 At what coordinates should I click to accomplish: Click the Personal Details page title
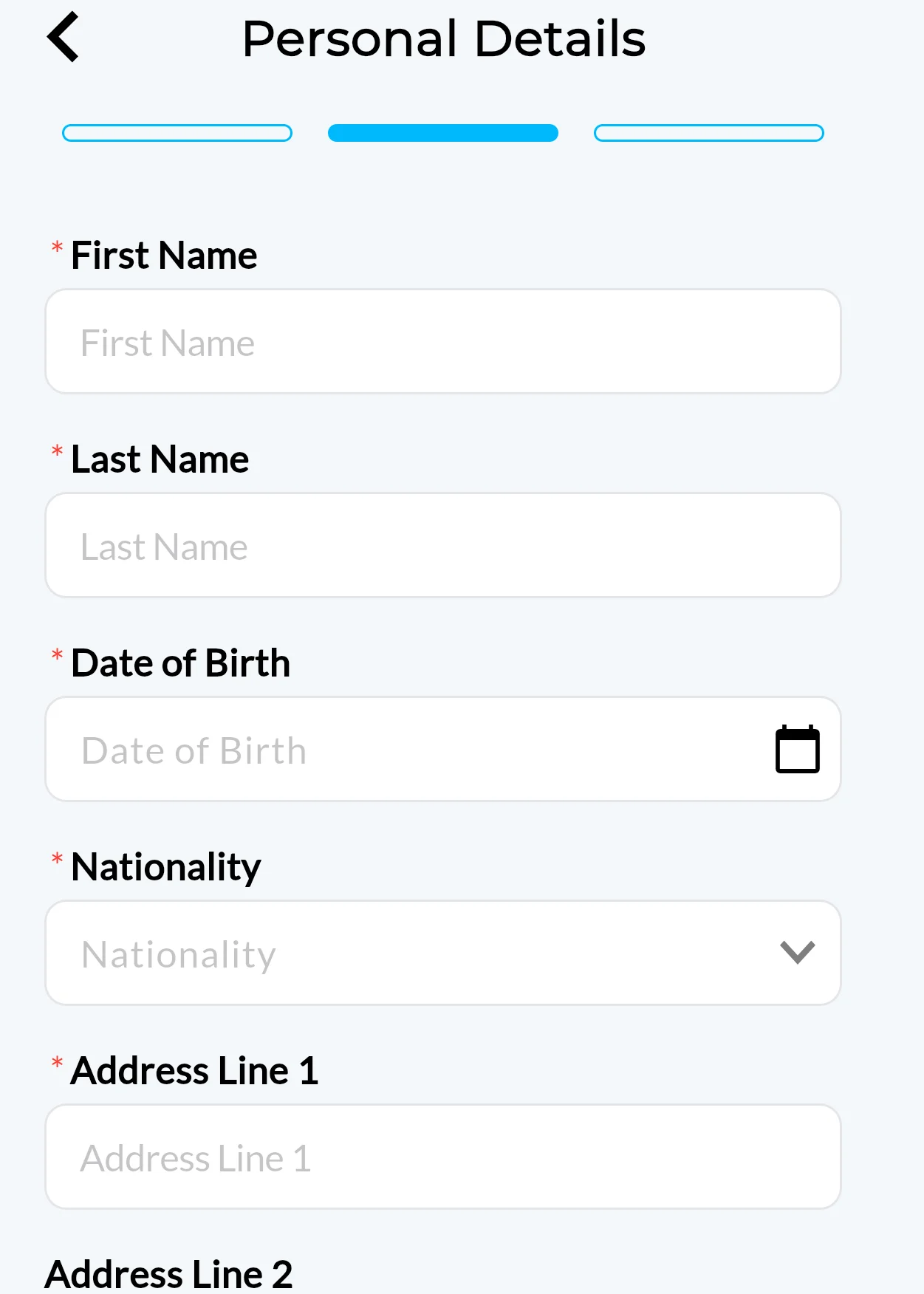(x=444, y=38)
